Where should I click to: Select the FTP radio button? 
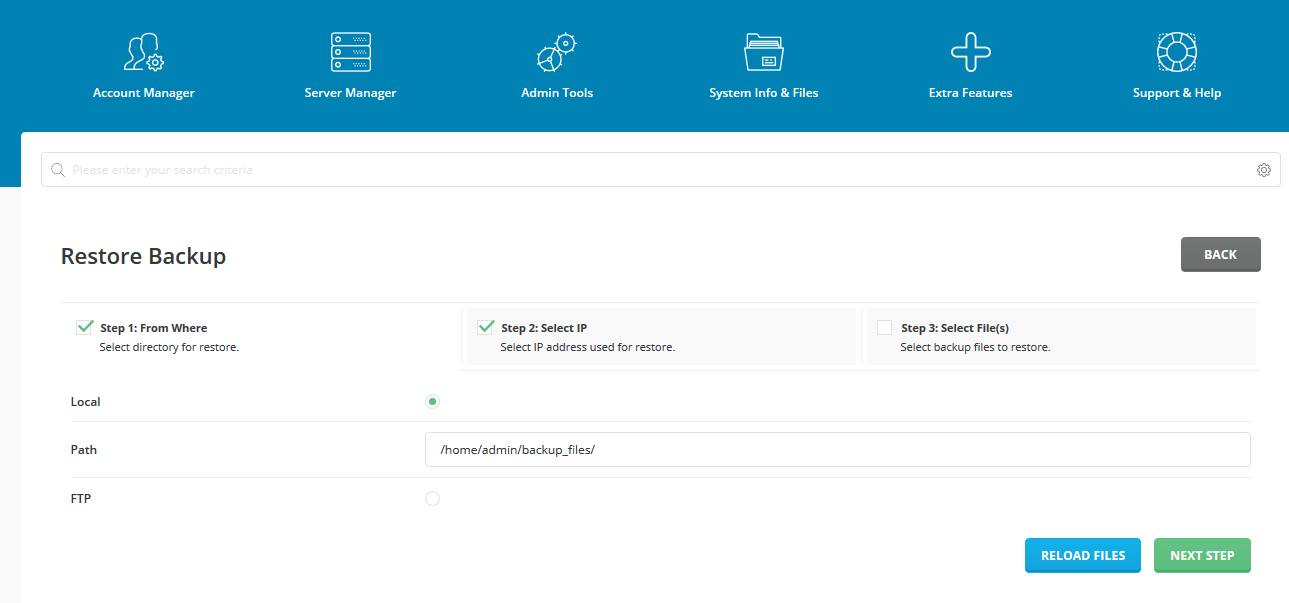(x=432, y=498)
